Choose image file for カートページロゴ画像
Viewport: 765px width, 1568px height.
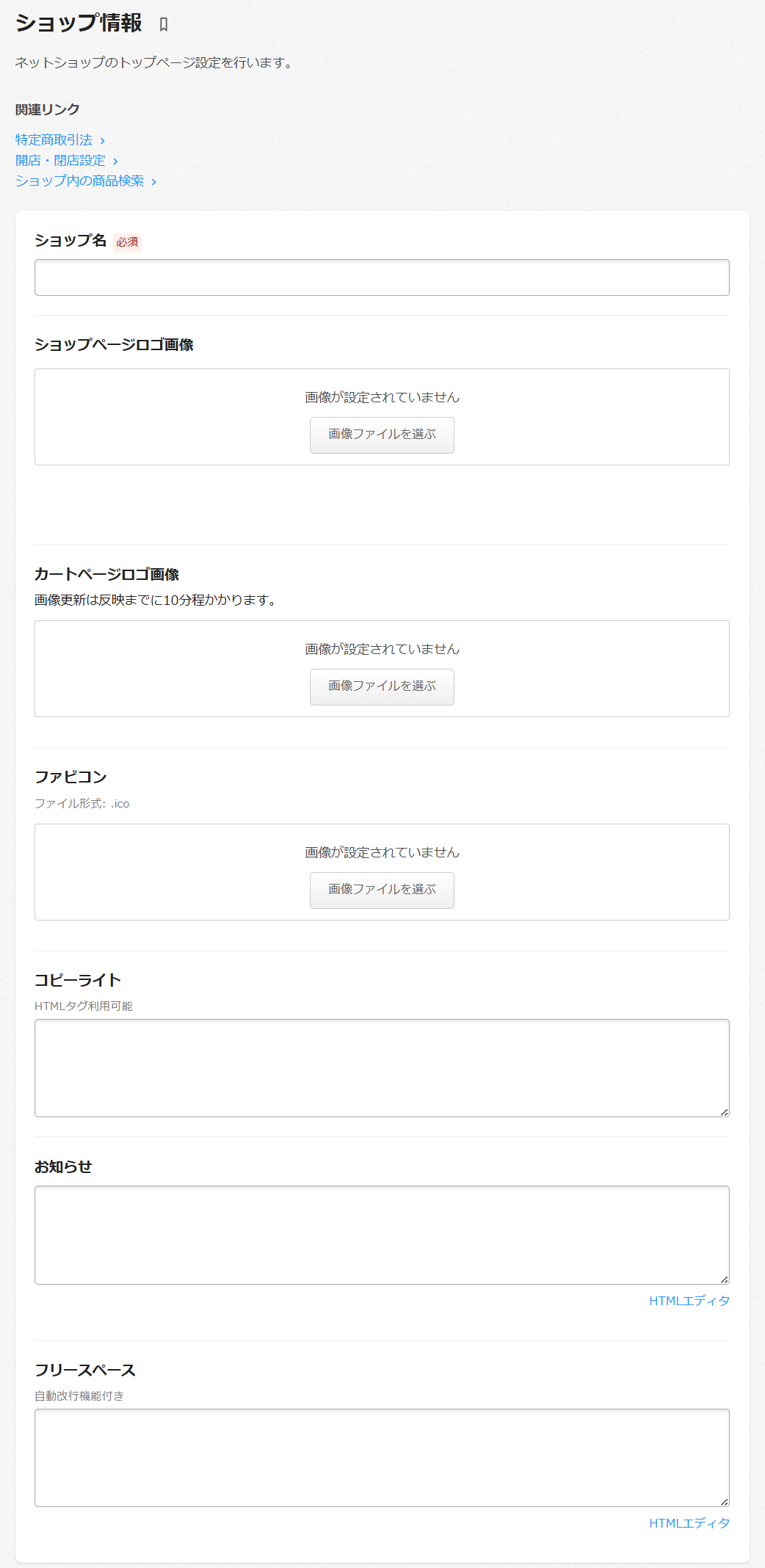(x=382, y=686)
